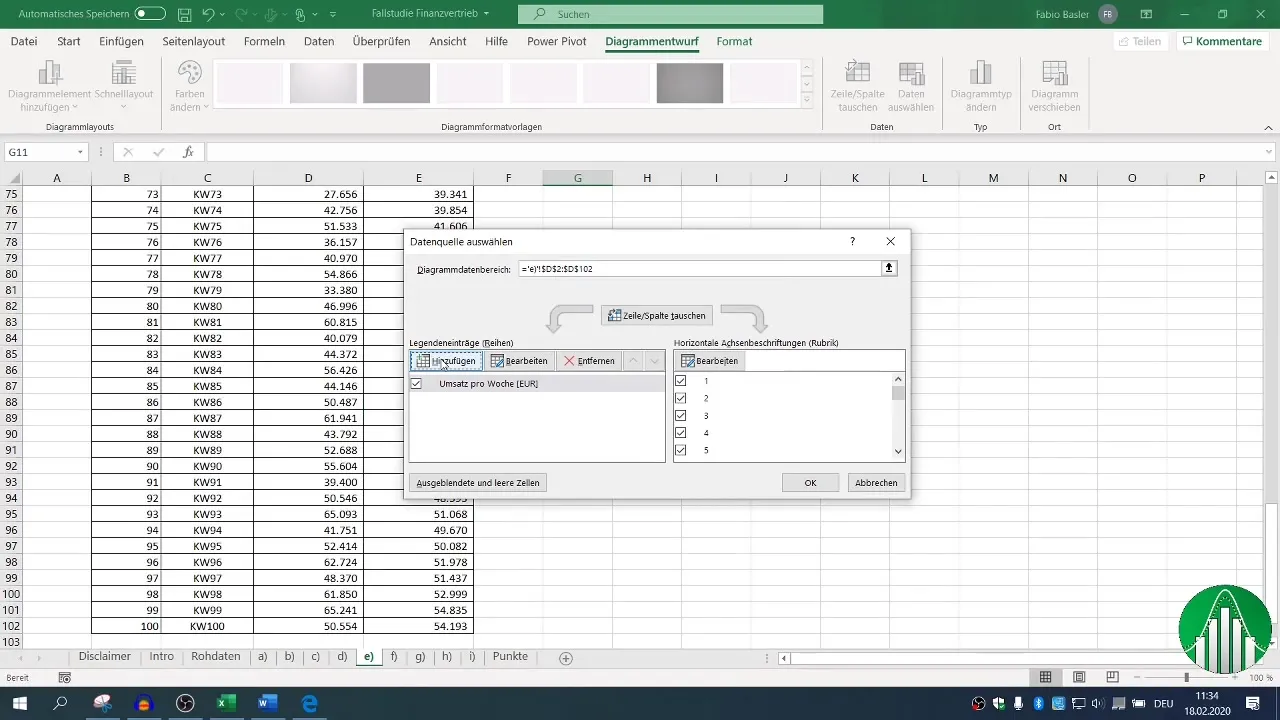Uncheck Umsatz pro Woche [EUR] series checkbox
Viewport: 1280px width, 720px height.
pyautogui.click(x=416, y=383)
